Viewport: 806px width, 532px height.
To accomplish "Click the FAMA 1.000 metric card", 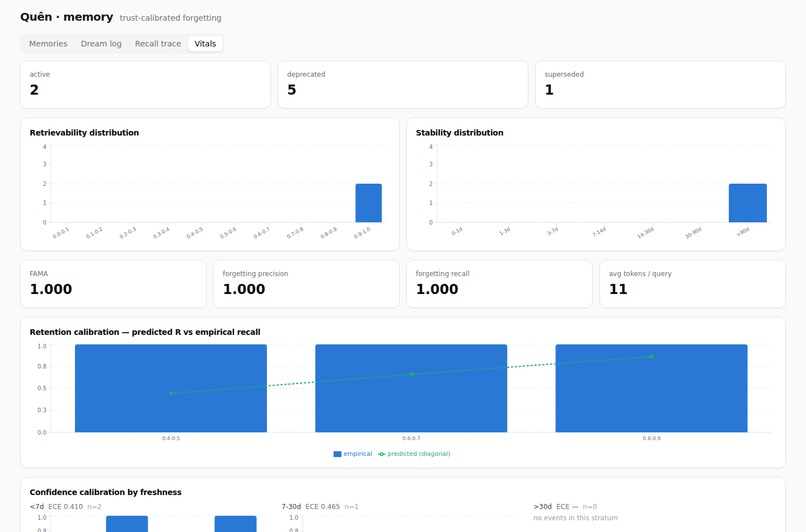I will pos(113,284).
